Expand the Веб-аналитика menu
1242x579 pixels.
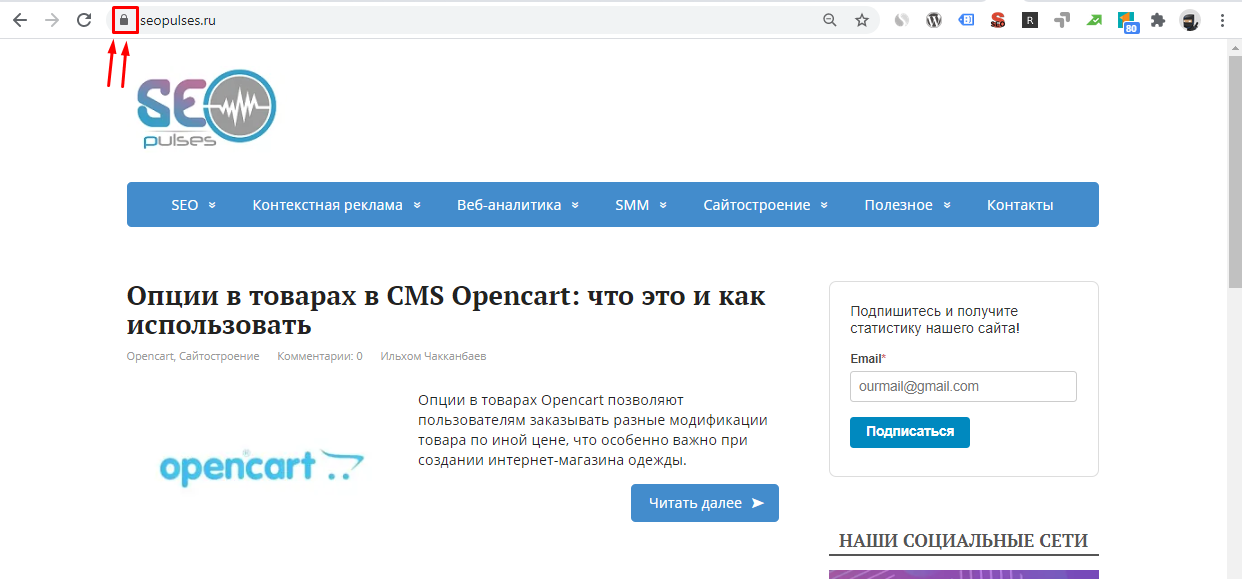point(518,205)
